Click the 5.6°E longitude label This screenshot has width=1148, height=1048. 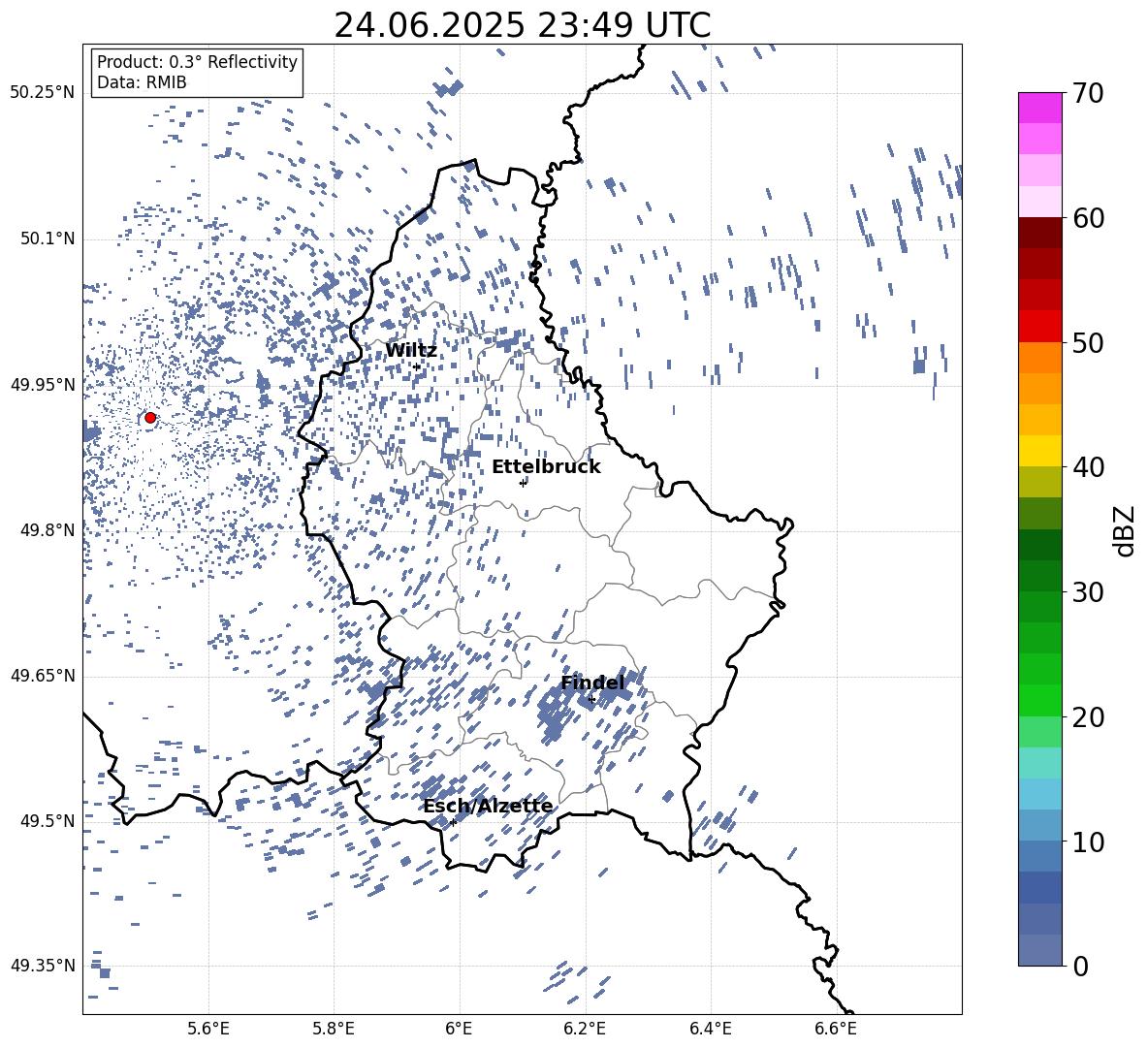[x=208, y=1029]
